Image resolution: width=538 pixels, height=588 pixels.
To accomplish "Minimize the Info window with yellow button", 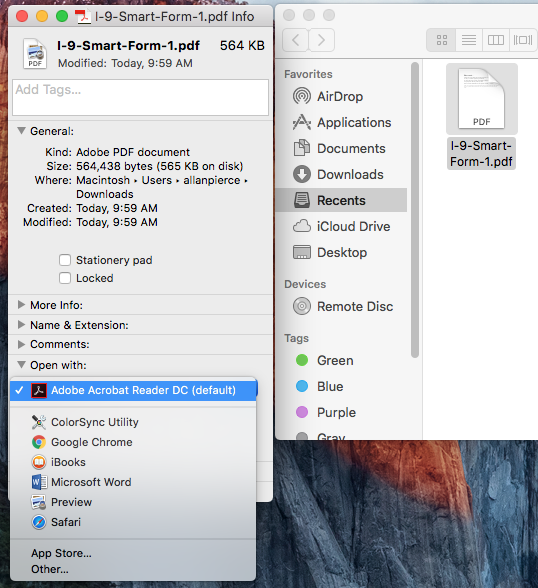I will coord(42,16).
